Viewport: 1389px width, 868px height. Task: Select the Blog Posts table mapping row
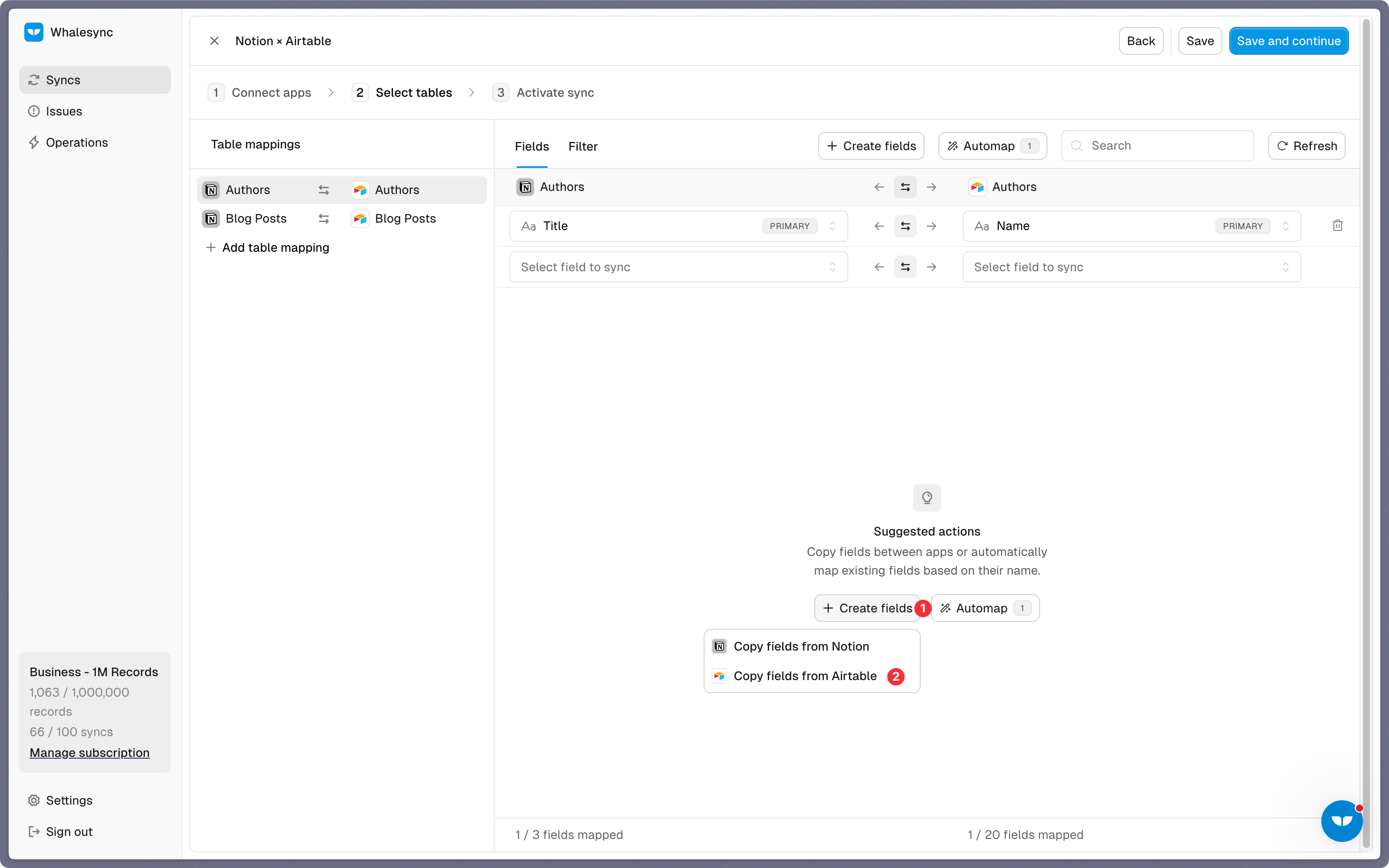tap(342, 219)
